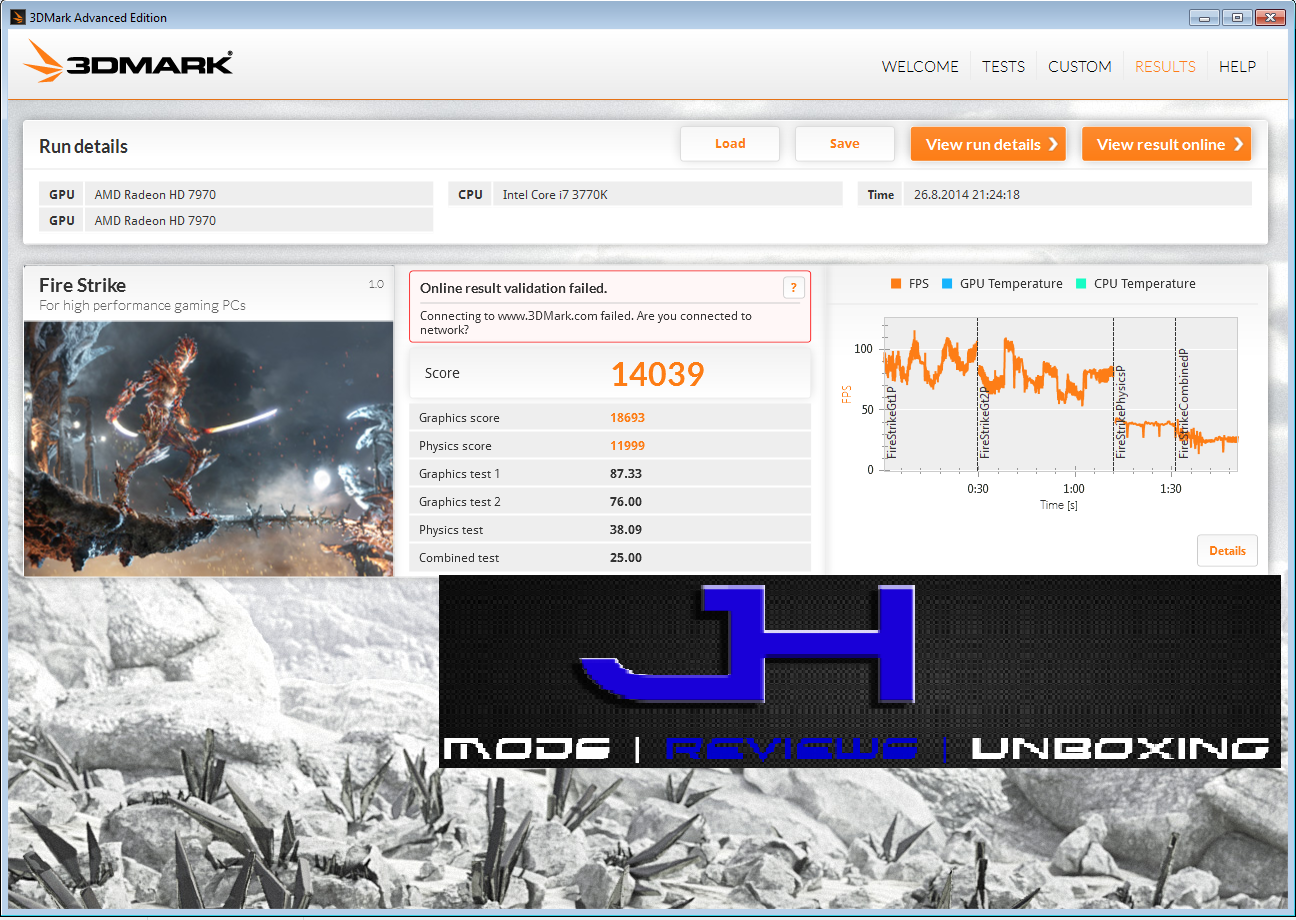Select RESULTS in the navigation menu
This screenshot has width=1296, height=920.
tap(1165, 66)
